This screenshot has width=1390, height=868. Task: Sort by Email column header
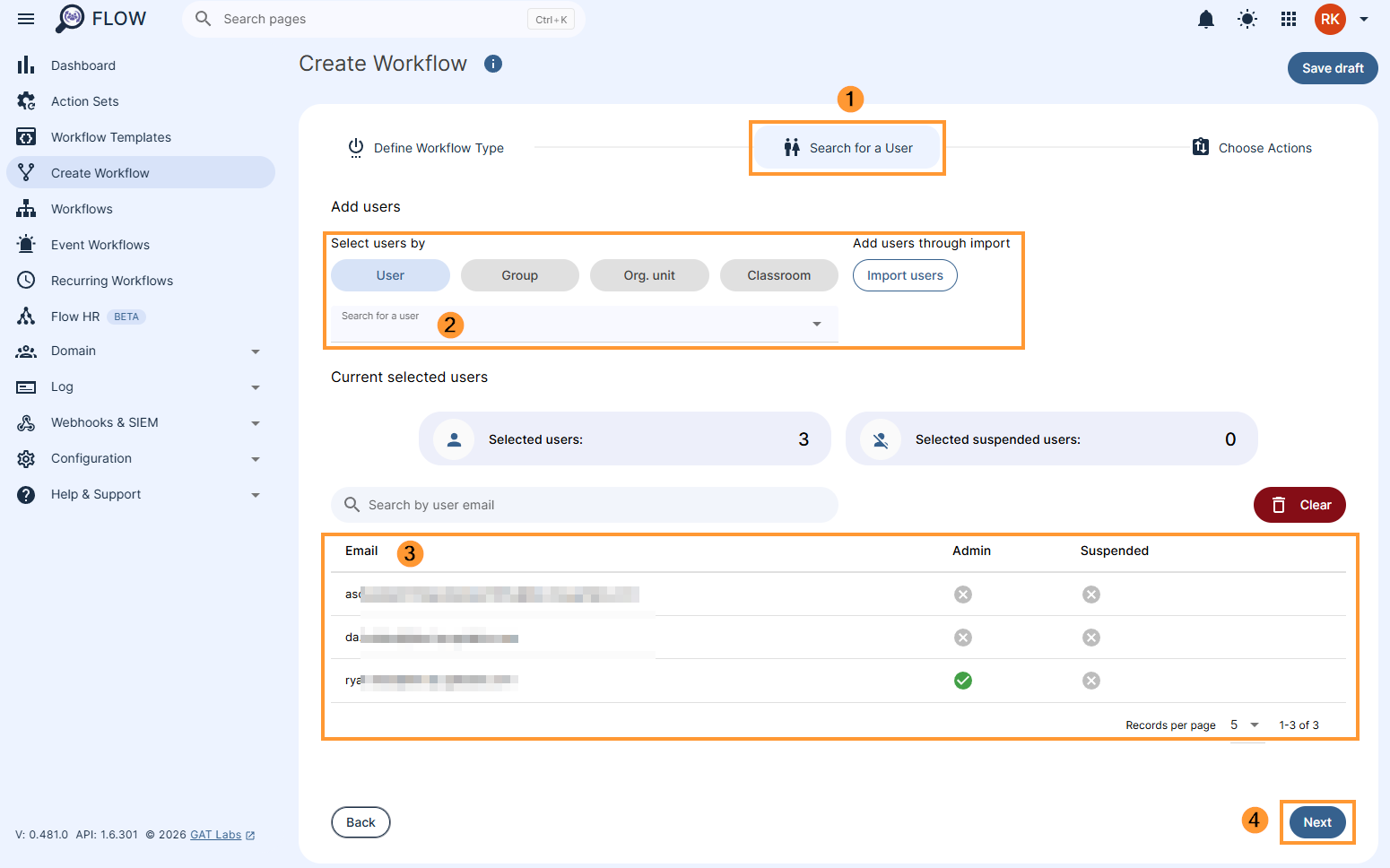361,551
